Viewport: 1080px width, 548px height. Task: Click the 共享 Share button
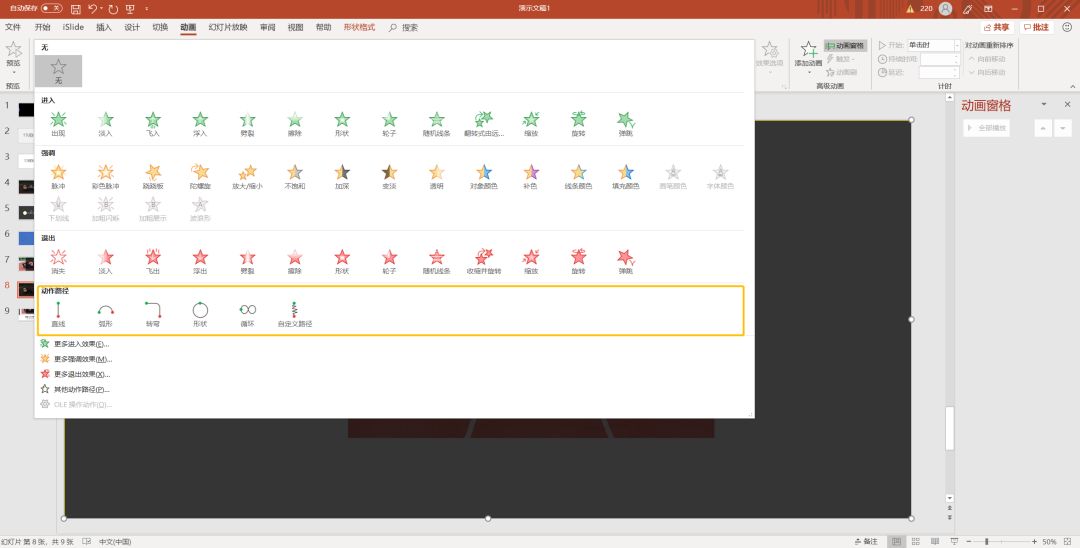click(997, 28)
